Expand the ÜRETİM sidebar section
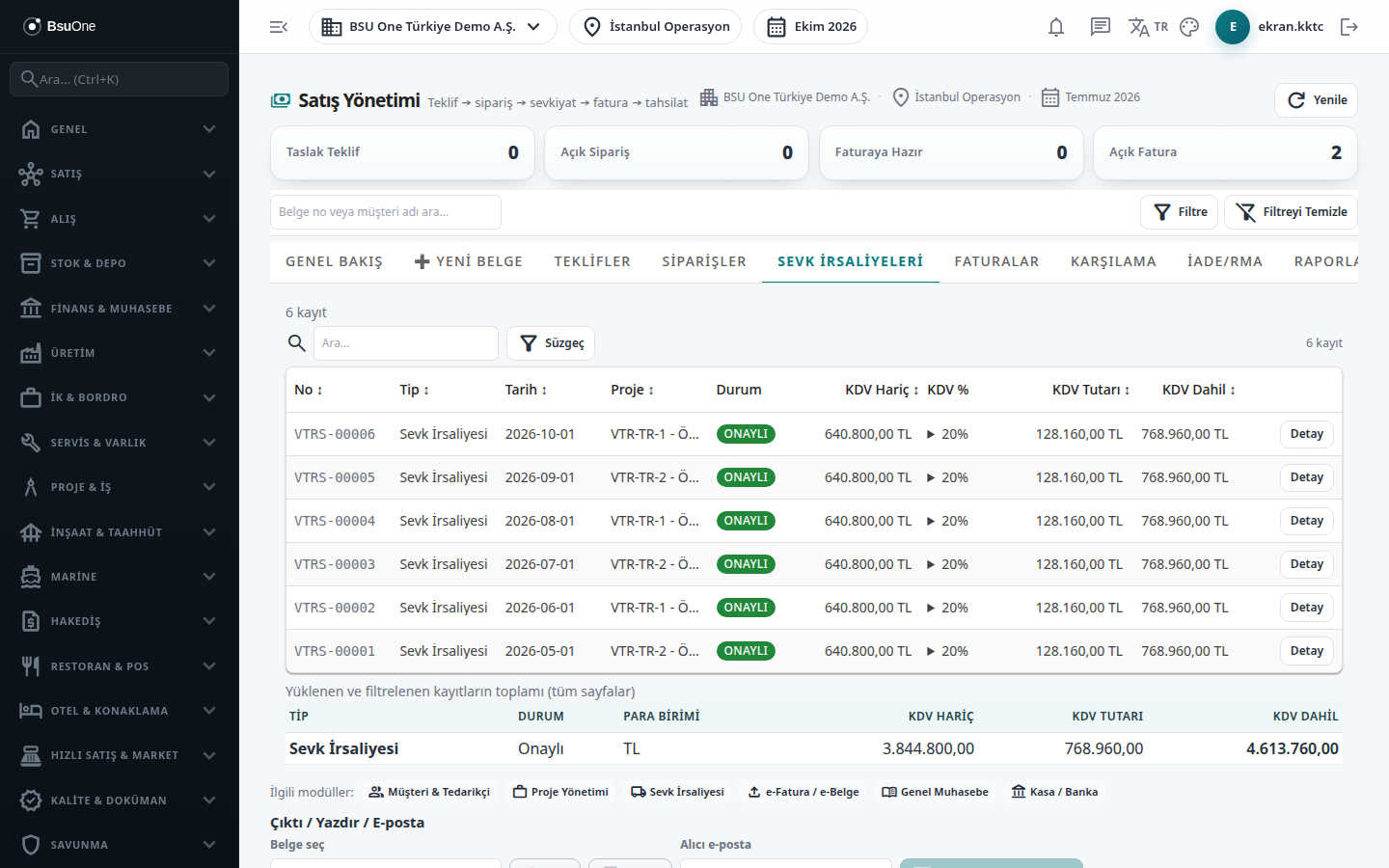 [120, 353]
